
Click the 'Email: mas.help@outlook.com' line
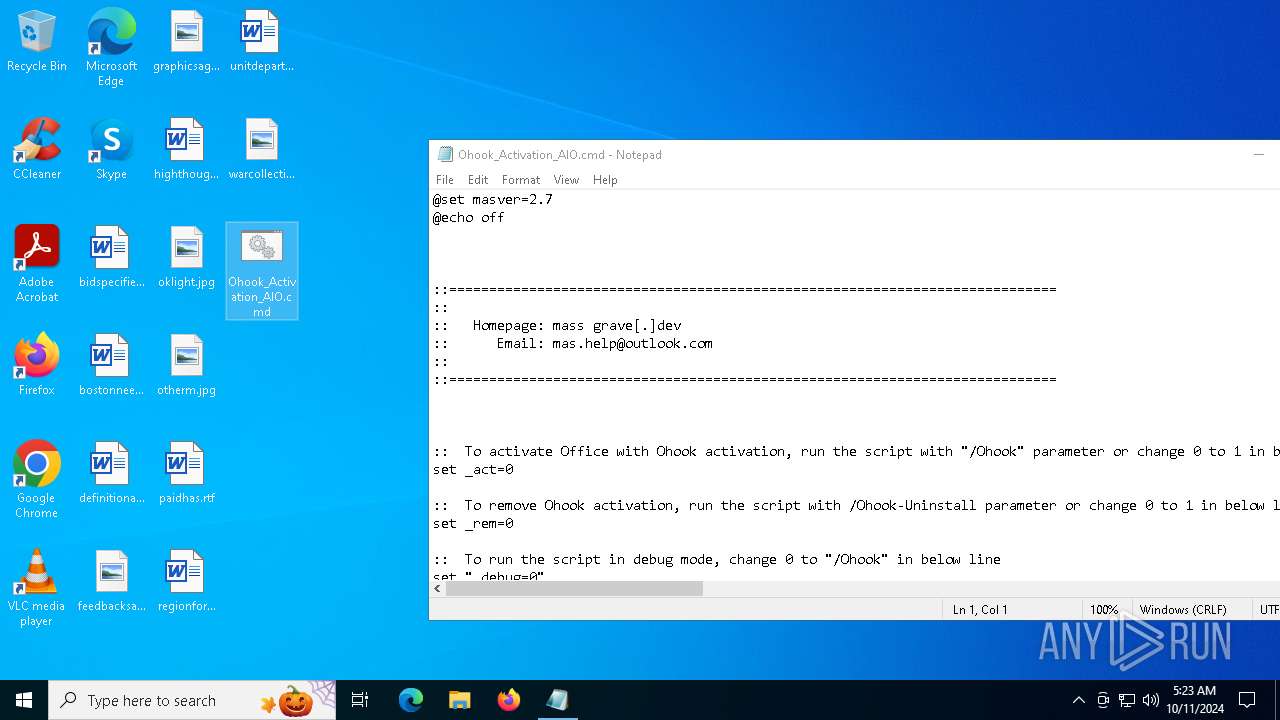tap(604, 343)
